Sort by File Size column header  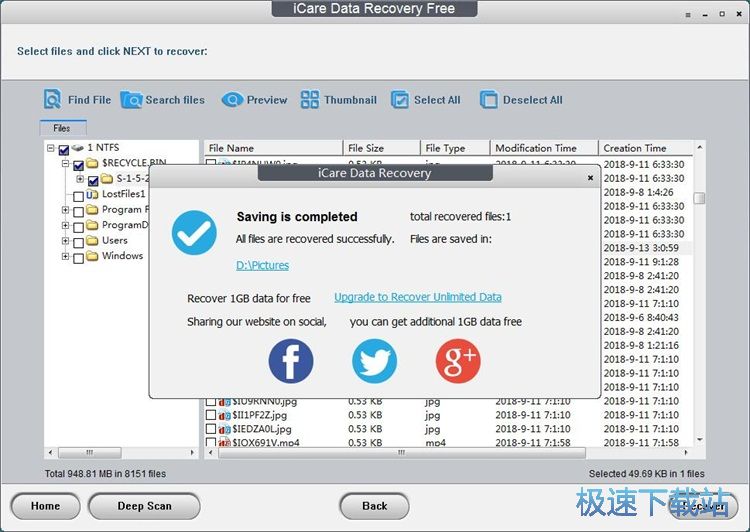point(382,148)
